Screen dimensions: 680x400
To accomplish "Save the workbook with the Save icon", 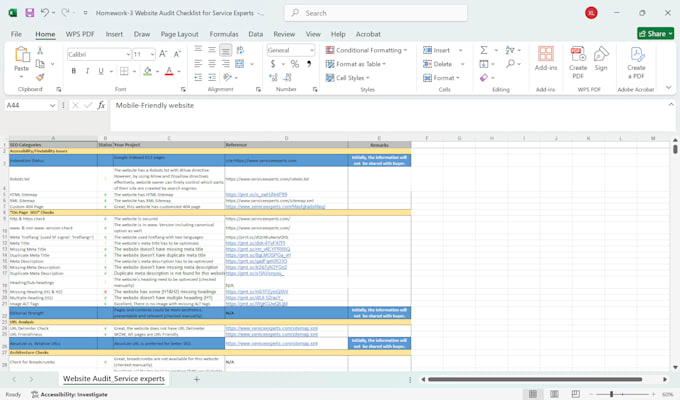I will (x=29, y=13).
